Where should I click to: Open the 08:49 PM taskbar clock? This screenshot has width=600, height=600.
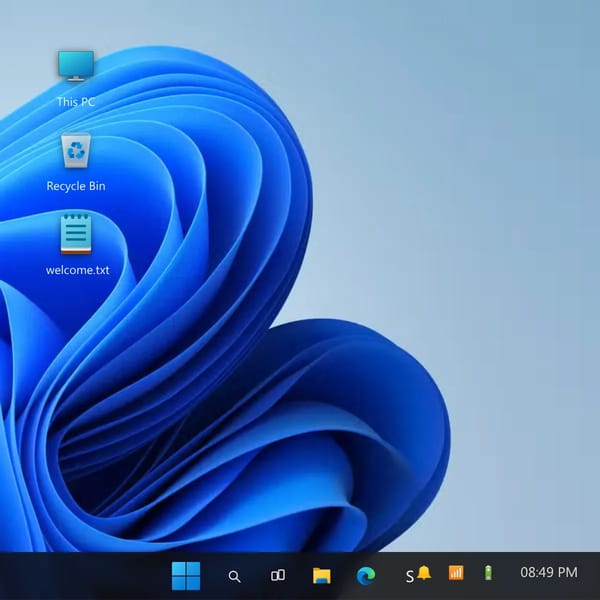click(x=549, y=572)
